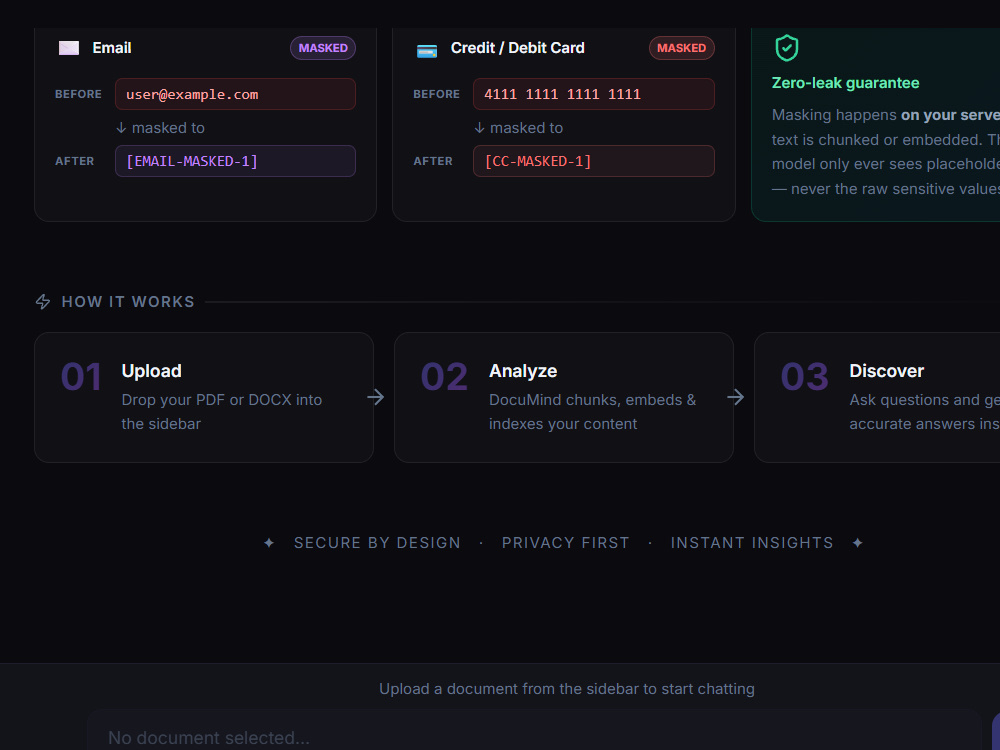Select the user@example.com before field
Screen dimensions: 1000x750
pos(235,94)
